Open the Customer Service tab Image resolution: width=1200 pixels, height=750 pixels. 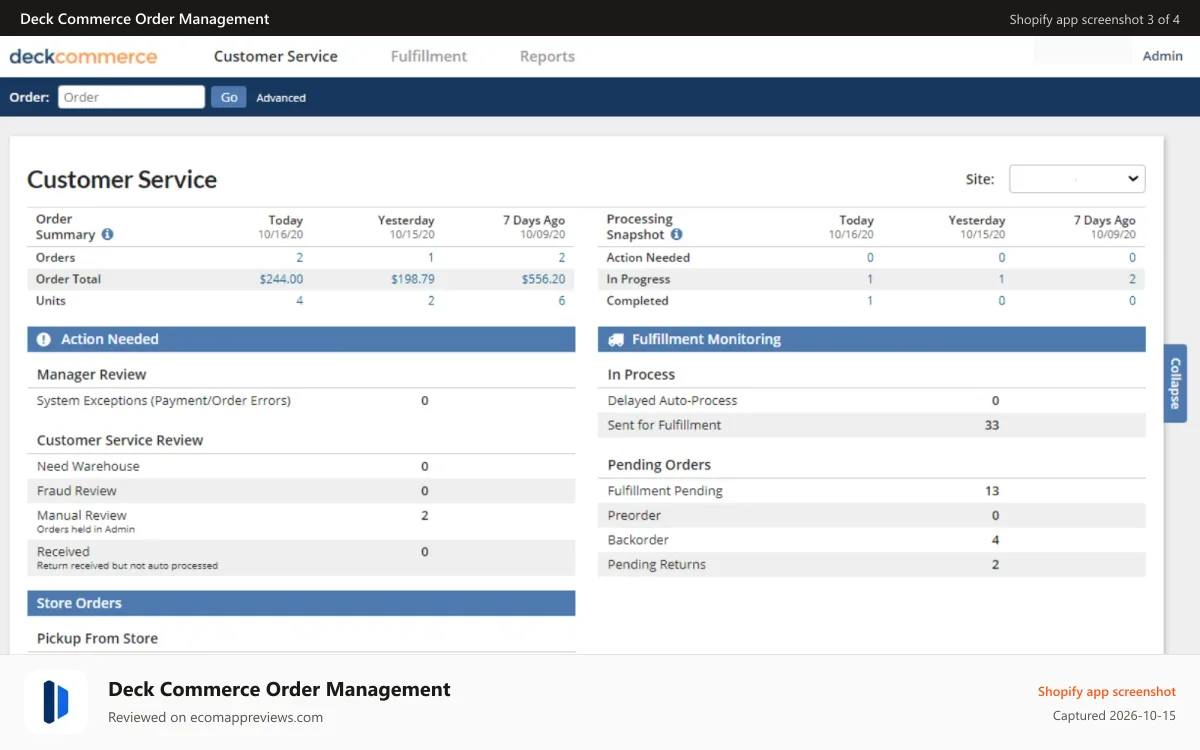[x=276, y=56]
